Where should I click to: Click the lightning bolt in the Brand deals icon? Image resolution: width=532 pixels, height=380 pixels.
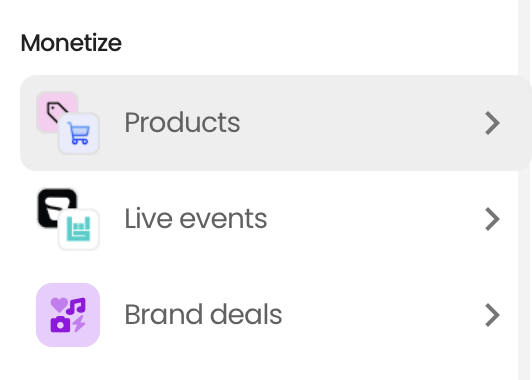(79, 323)
